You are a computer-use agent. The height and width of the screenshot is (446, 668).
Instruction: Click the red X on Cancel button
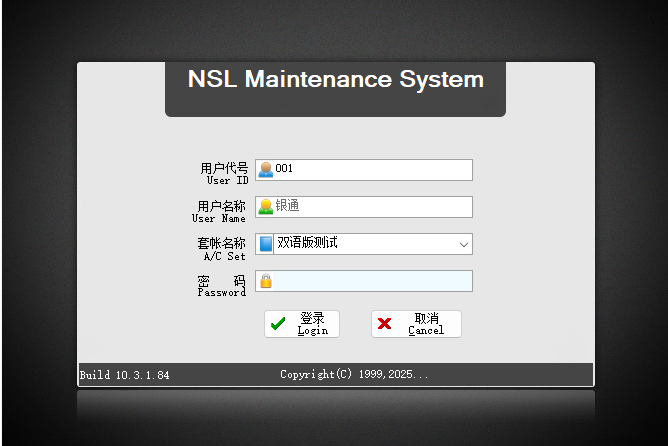pyautogui.click(x=384, y=324)
